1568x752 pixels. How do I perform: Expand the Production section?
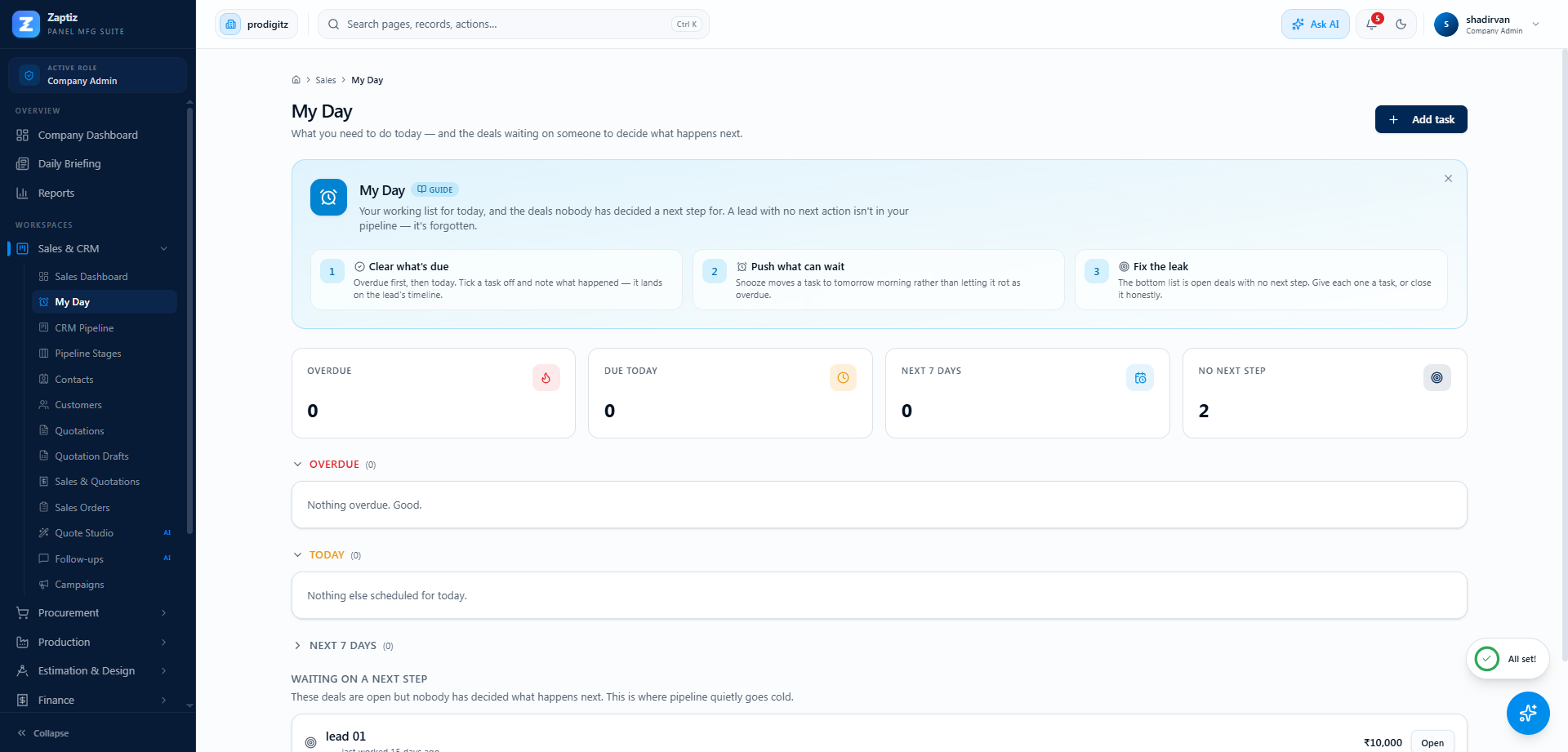(98, 642)
